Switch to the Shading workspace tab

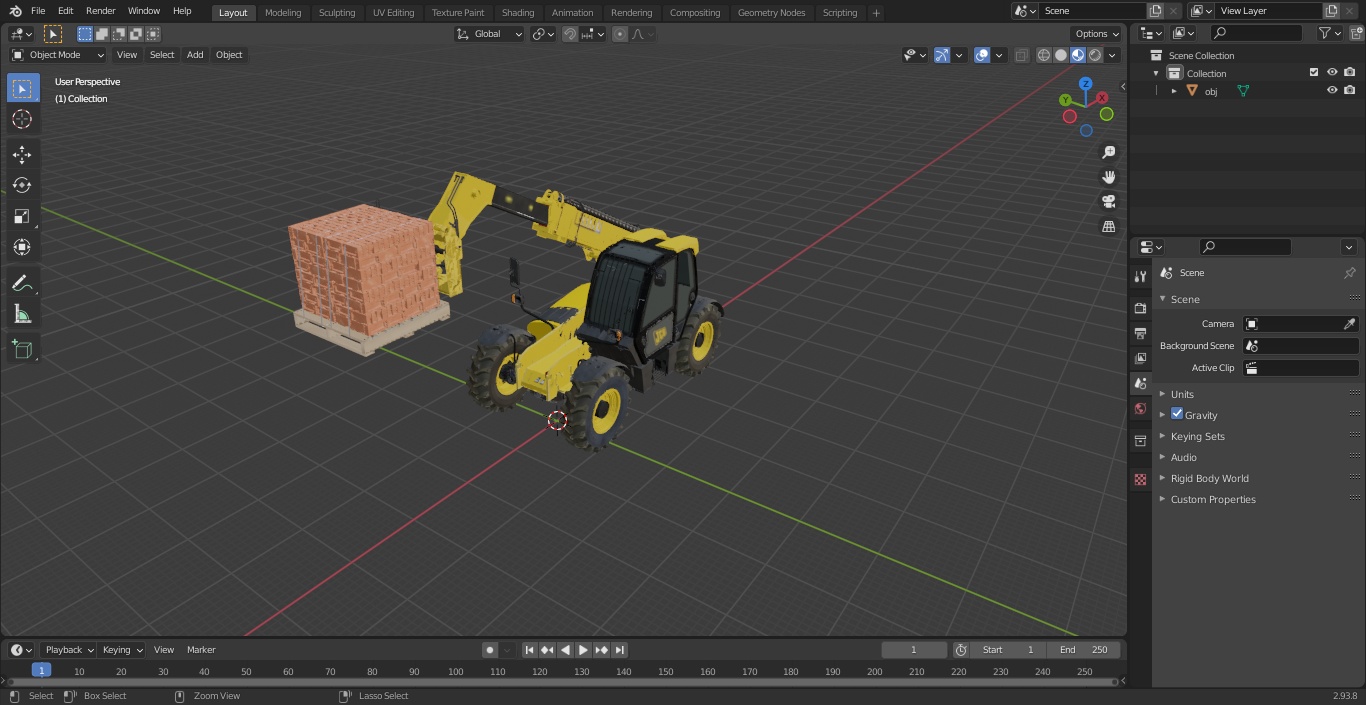pos(518,12)
